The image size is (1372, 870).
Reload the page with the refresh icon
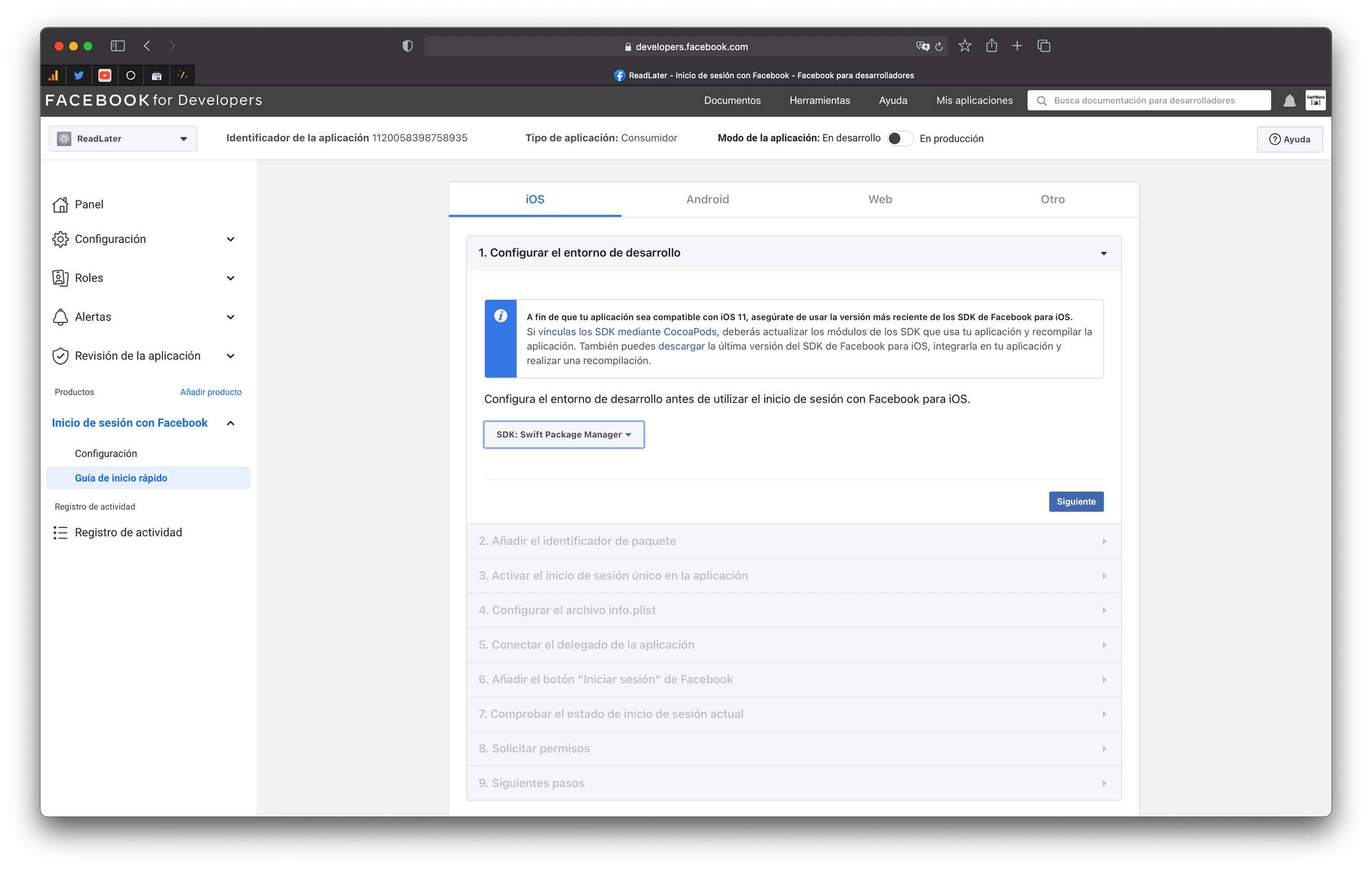tap(939, 47)
